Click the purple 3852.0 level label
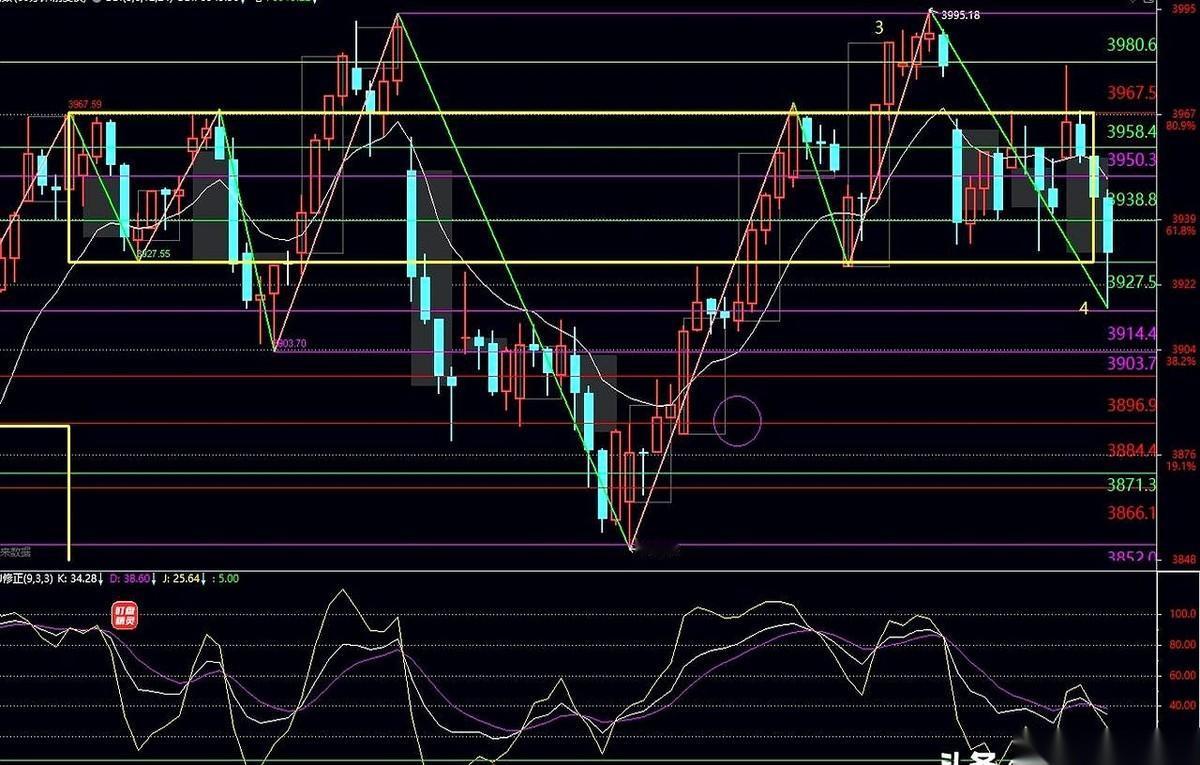The image size is (1200, 765). tap(1132, 558)
